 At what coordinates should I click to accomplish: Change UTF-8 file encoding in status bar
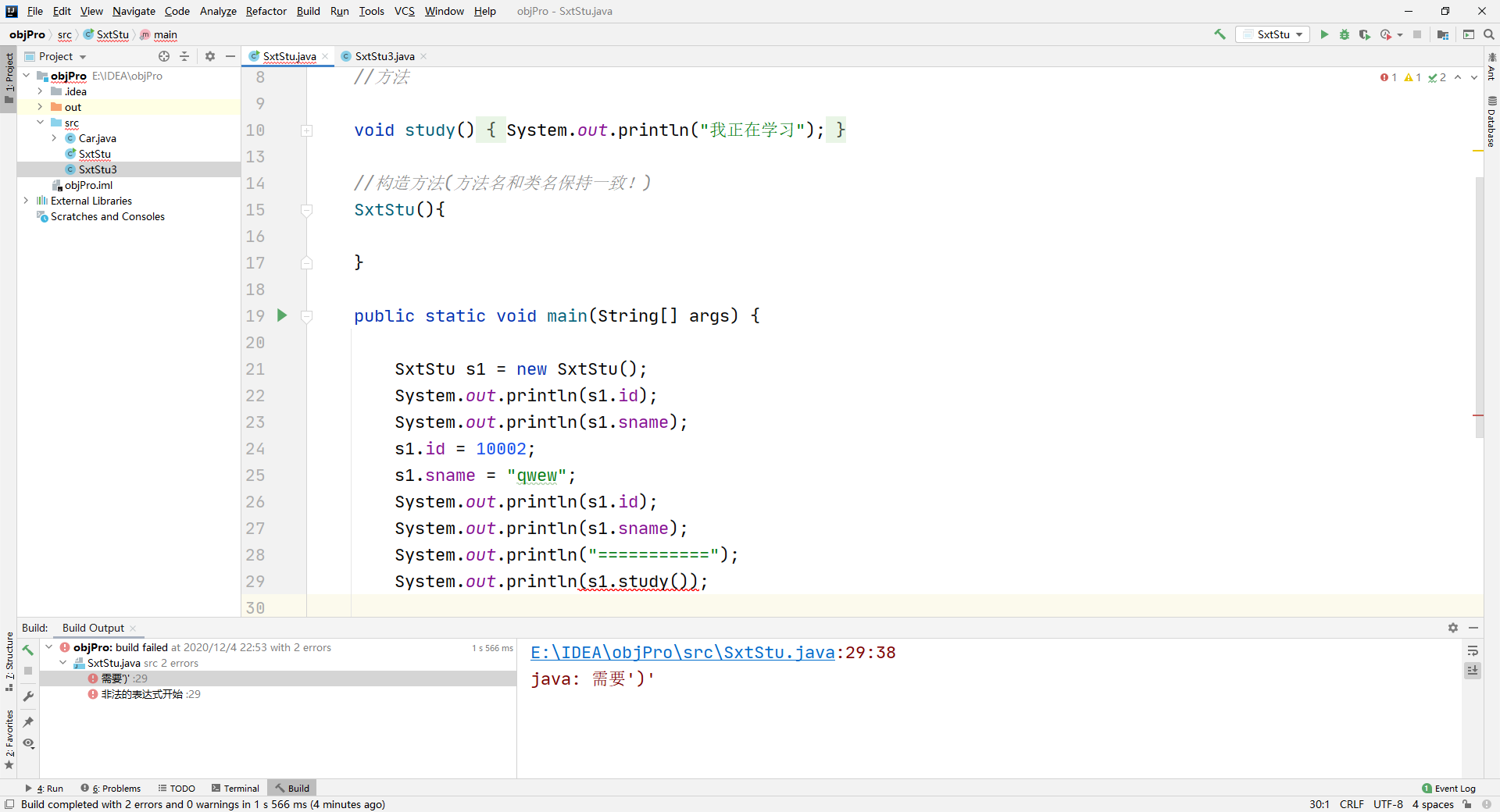click(1388, 804)
